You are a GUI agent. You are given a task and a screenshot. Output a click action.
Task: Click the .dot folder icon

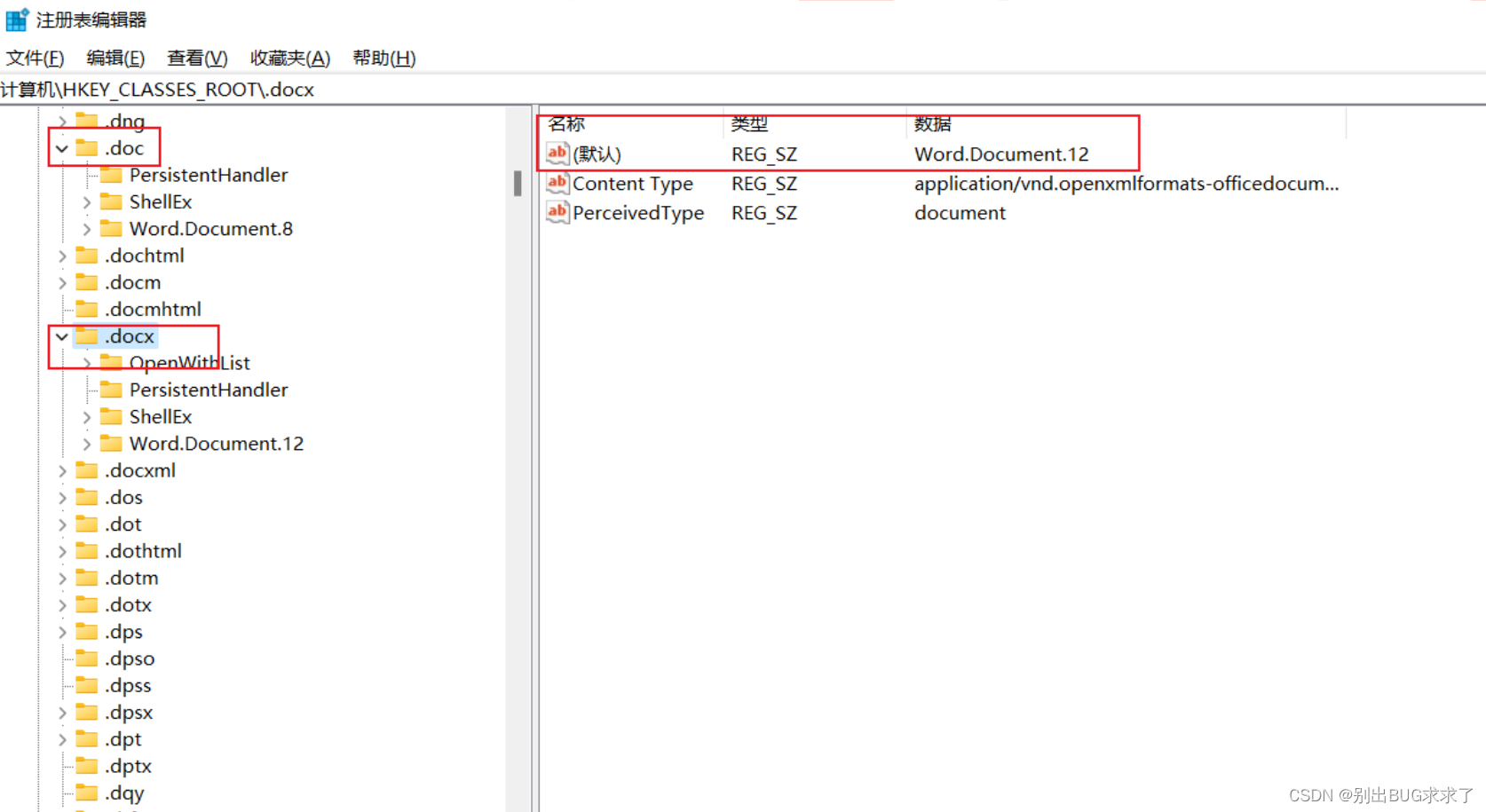click(x=87, y=524)
